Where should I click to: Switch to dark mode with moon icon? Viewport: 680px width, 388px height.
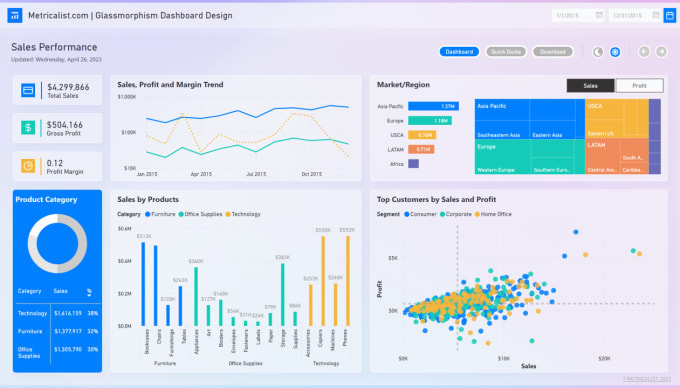pyautogui.click(x=598, y=52)
